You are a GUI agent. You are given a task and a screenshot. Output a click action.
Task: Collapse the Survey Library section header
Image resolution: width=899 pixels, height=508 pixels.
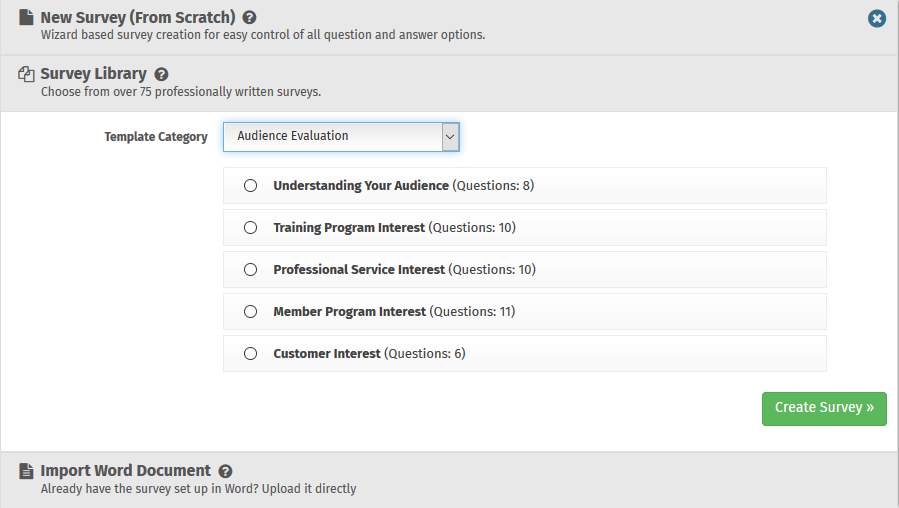(93, 74)
